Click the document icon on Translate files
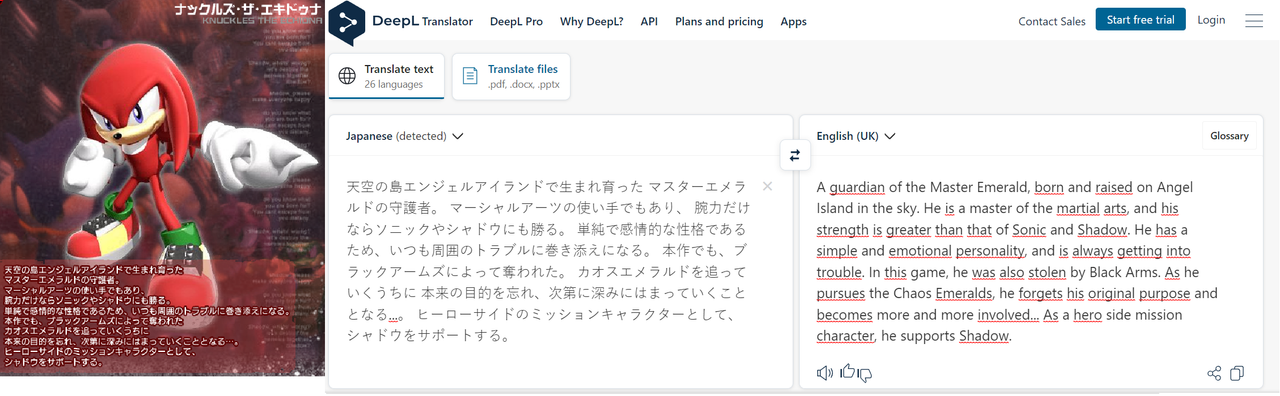Image resolution: width=1280 pixels, height=396 pixels. coord(470,76)
